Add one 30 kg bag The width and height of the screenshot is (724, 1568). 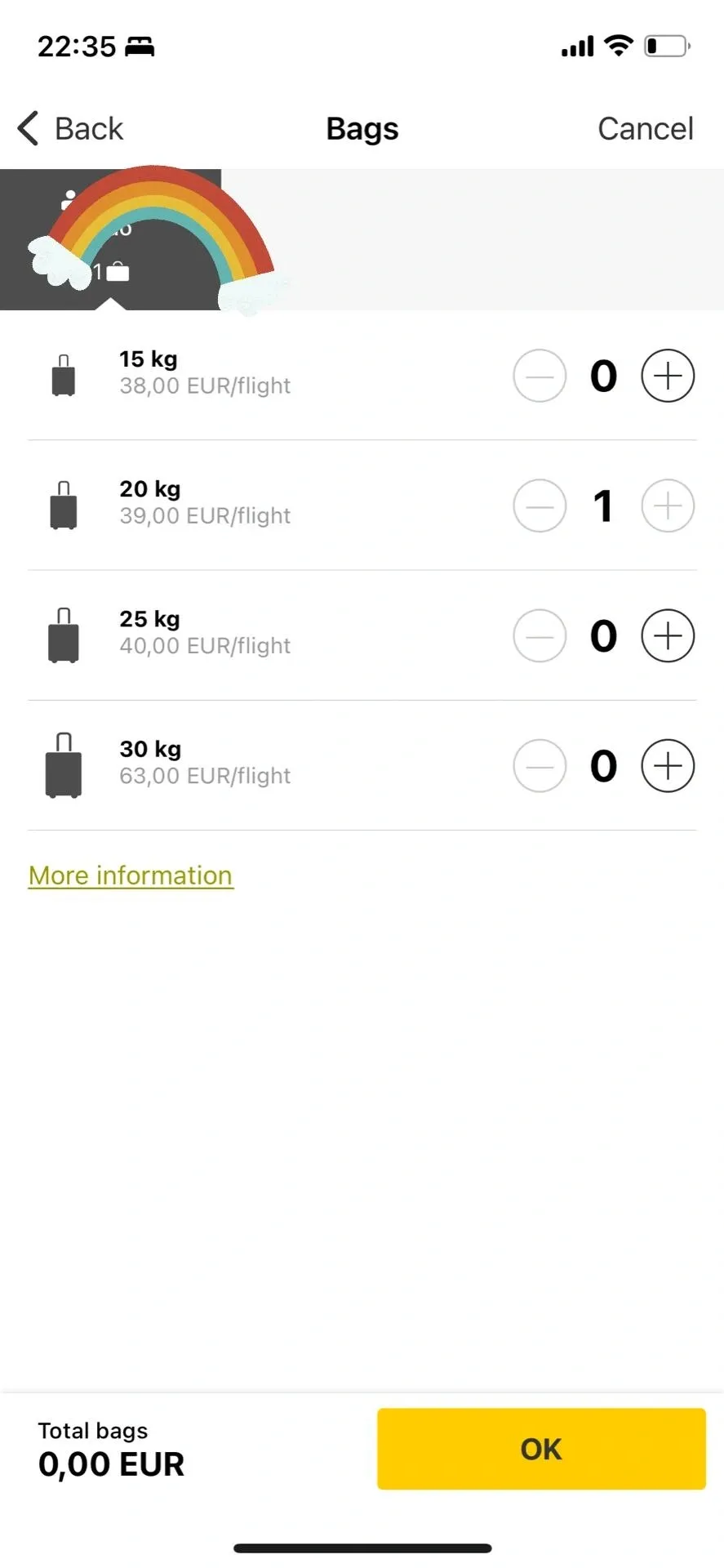point(668,766)
